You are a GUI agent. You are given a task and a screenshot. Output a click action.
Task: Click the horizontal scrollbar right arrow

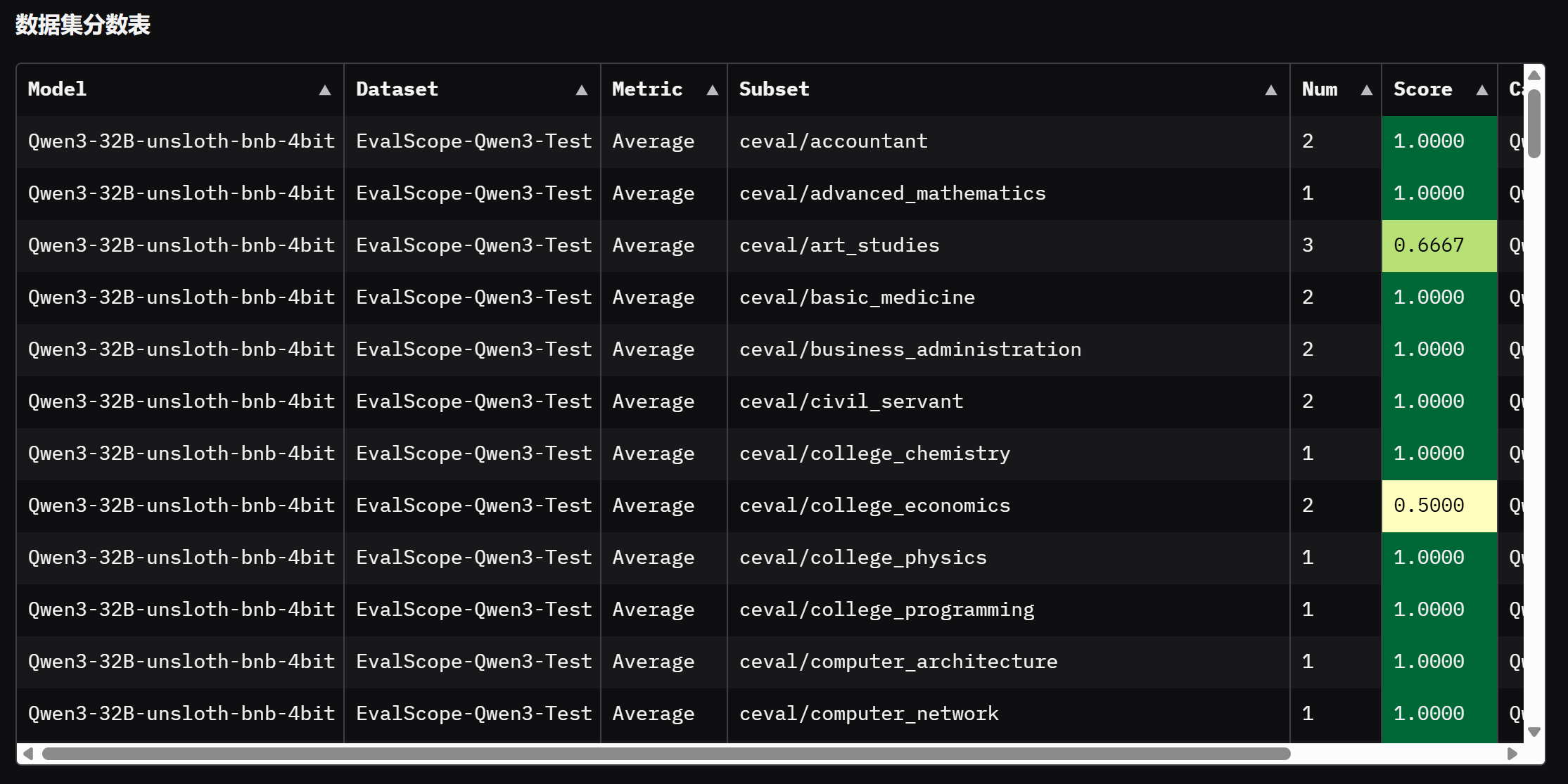point(1512,754)
